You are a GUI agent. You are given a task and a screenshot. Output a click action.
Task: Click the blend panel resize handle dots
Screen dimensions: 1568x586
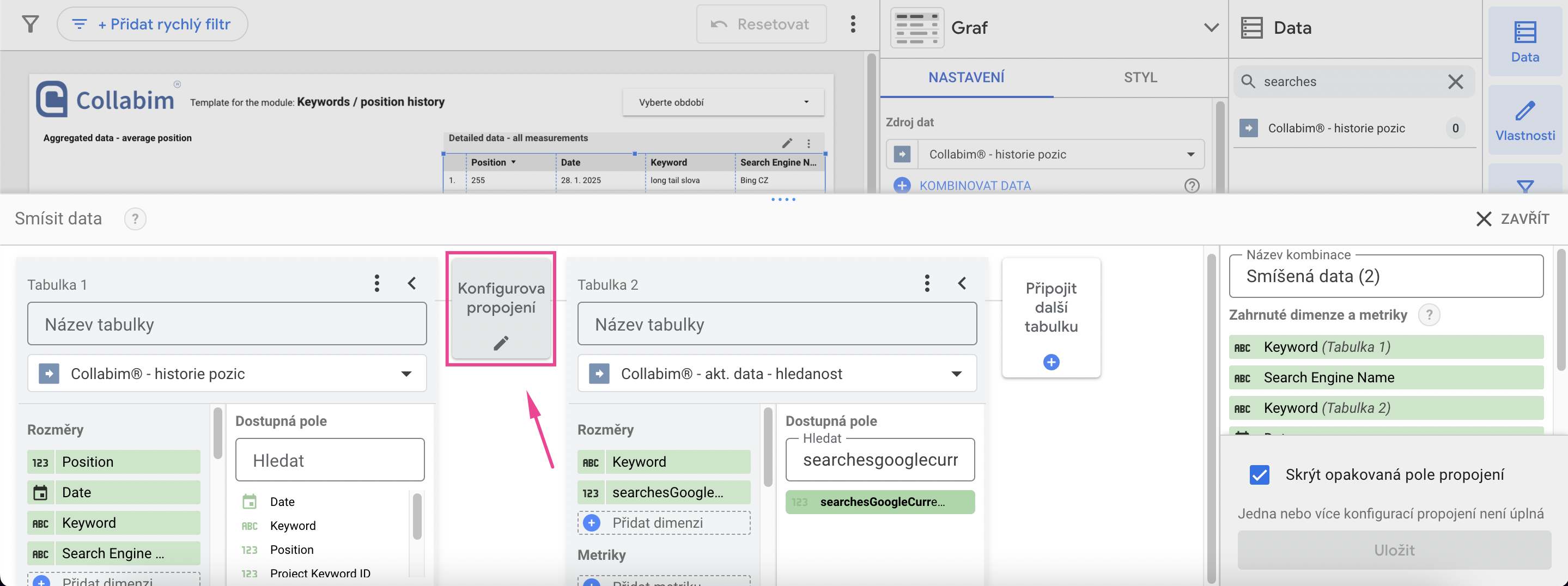(x=783, y=199)
